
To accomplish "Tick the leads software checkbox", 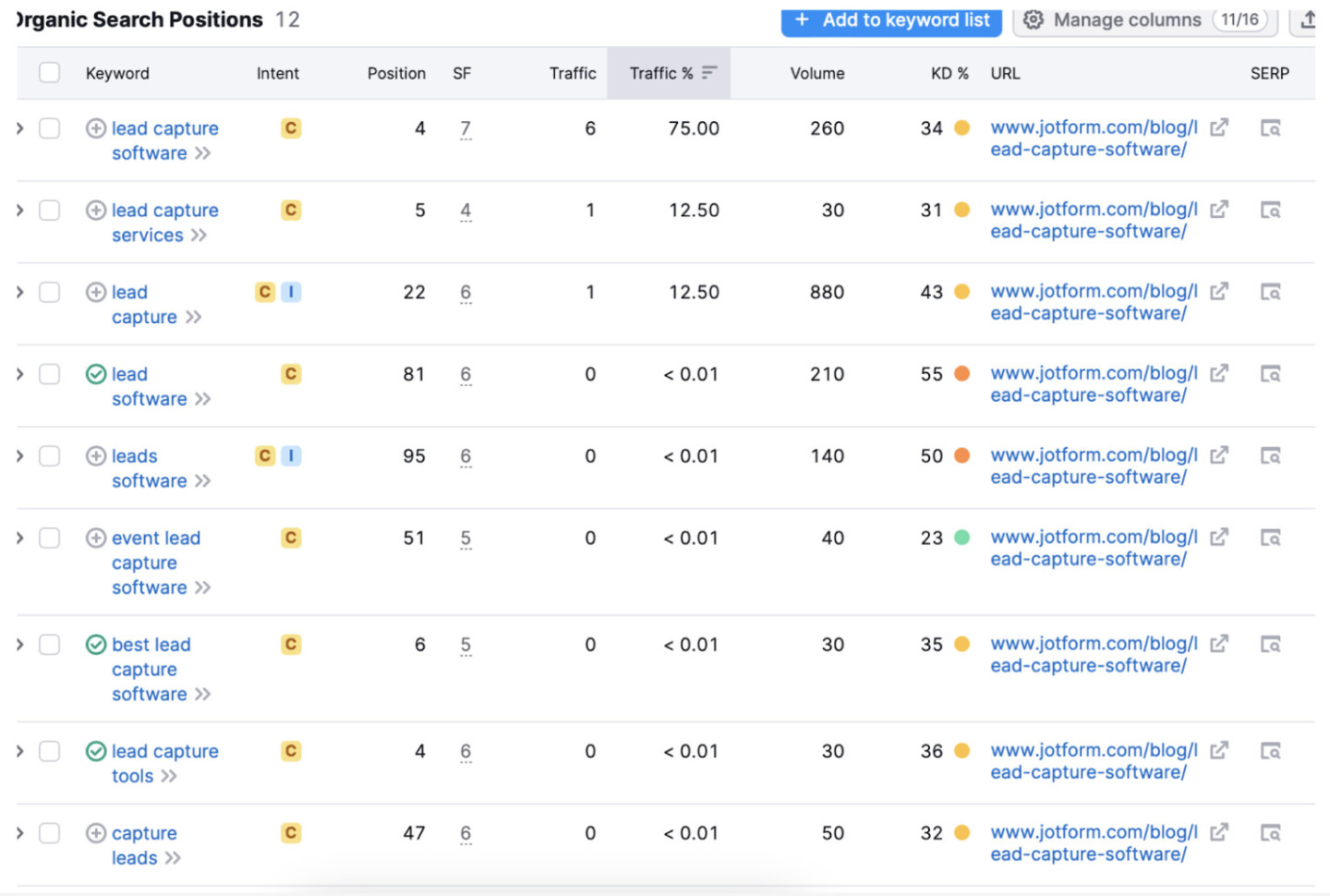I will click(50, 456).
